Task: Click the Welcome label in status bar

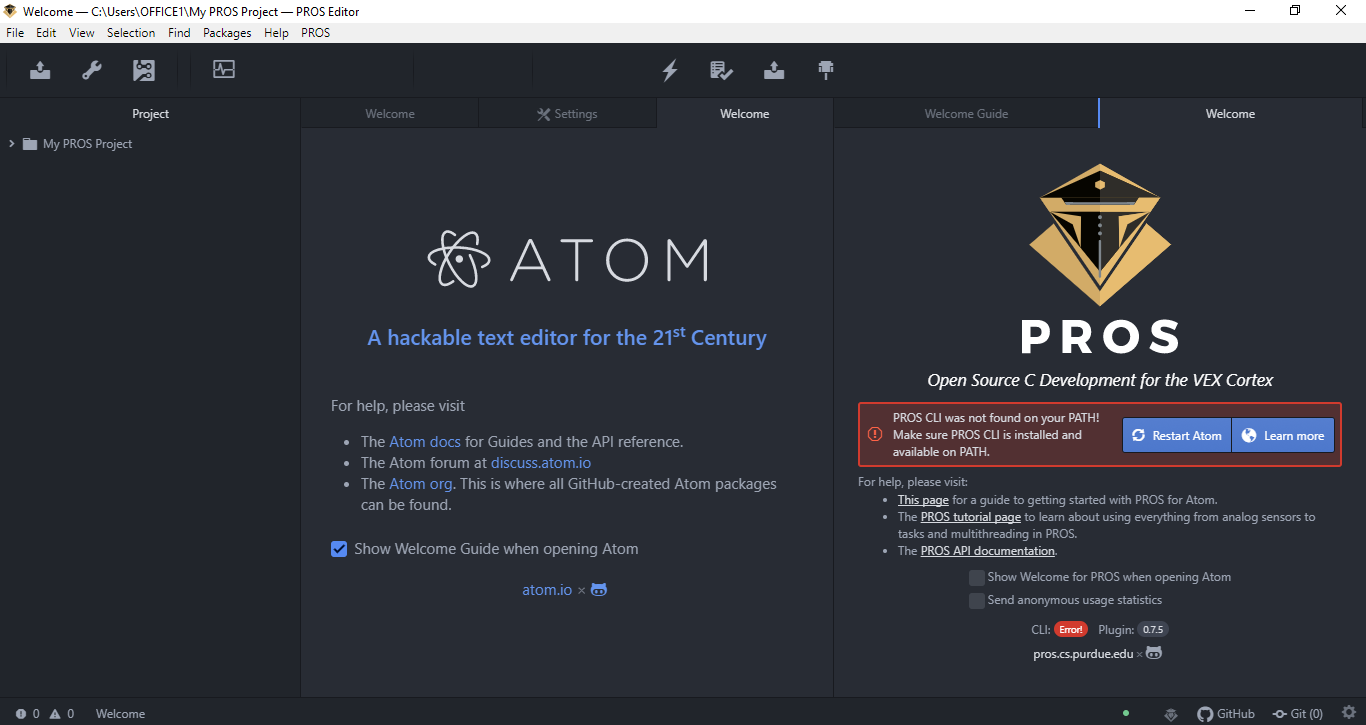Action: click(120, 714)
